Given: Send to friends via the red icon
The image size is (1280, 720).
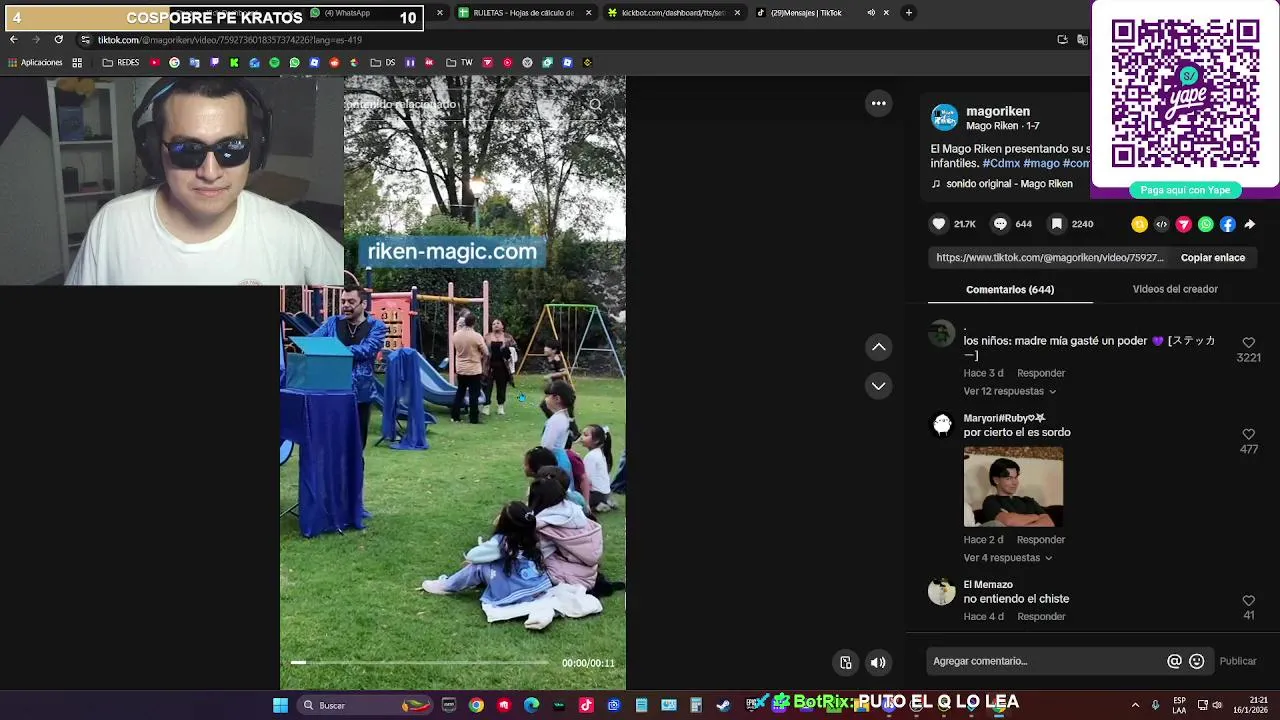Looking at the screenshot, I should pos(1183,224).
